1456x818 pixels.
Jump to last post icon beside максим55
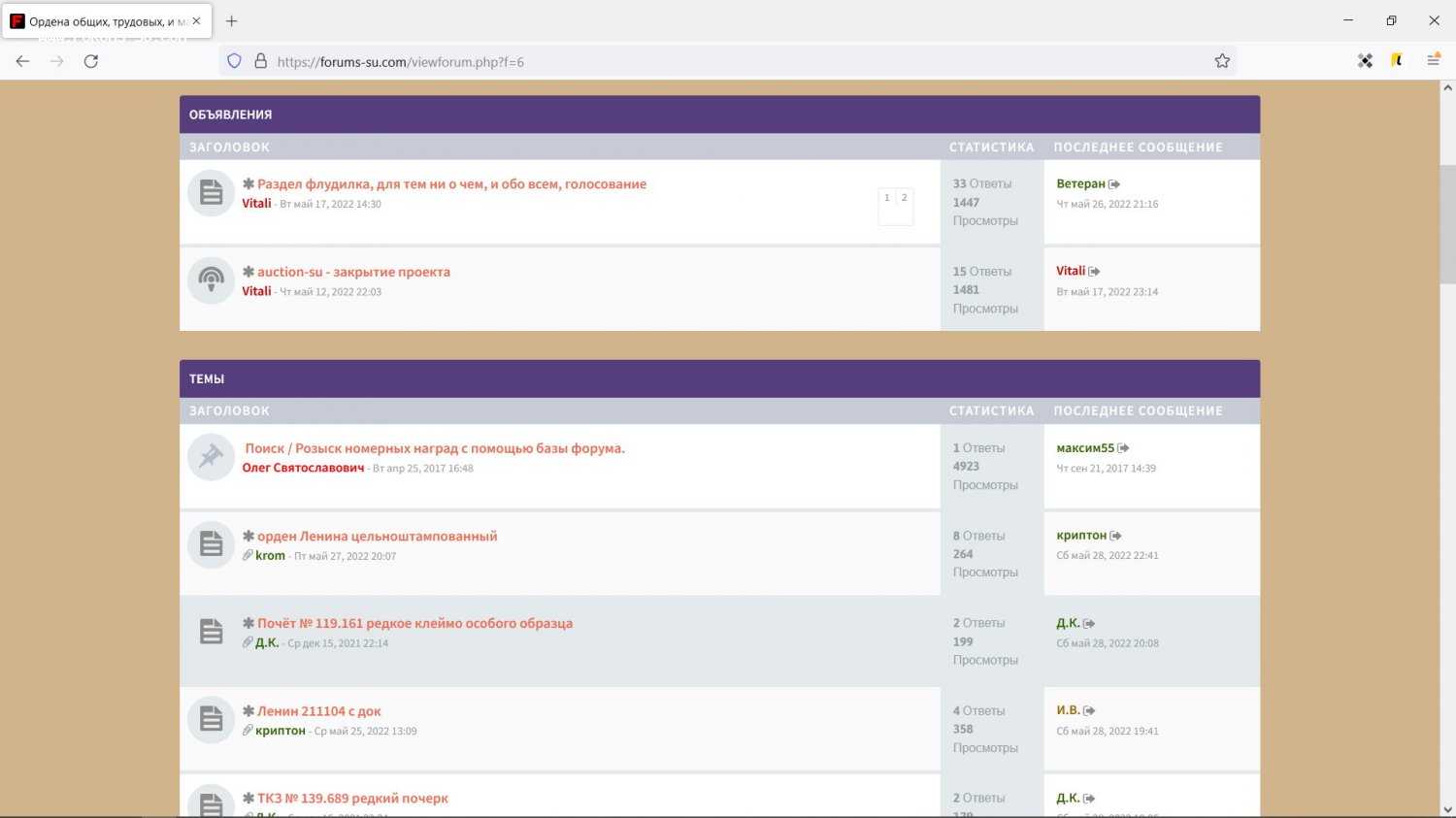tap(1123, 448)
